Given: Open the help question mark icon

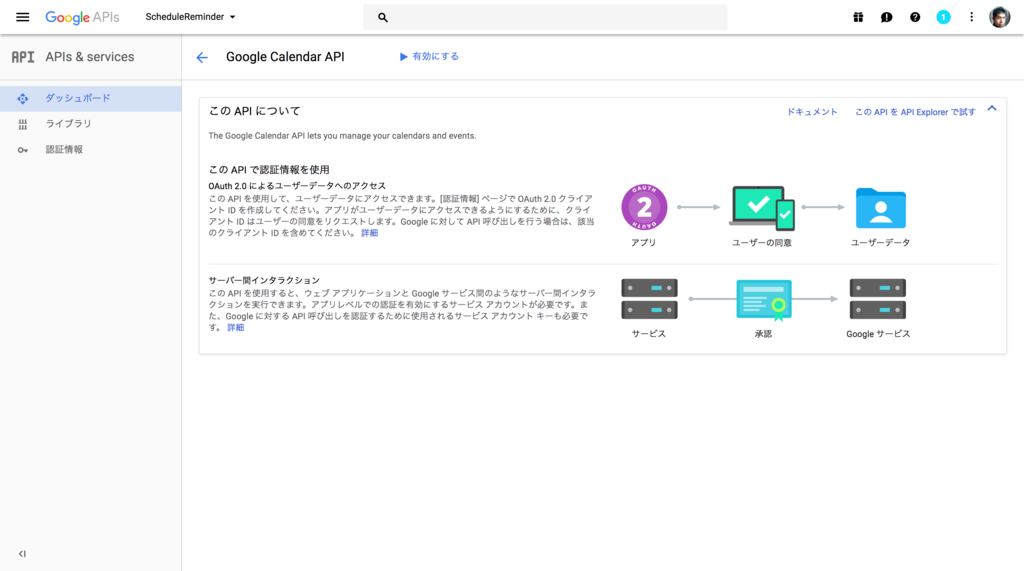Looking at the screenshot, I should coord(915,18).
